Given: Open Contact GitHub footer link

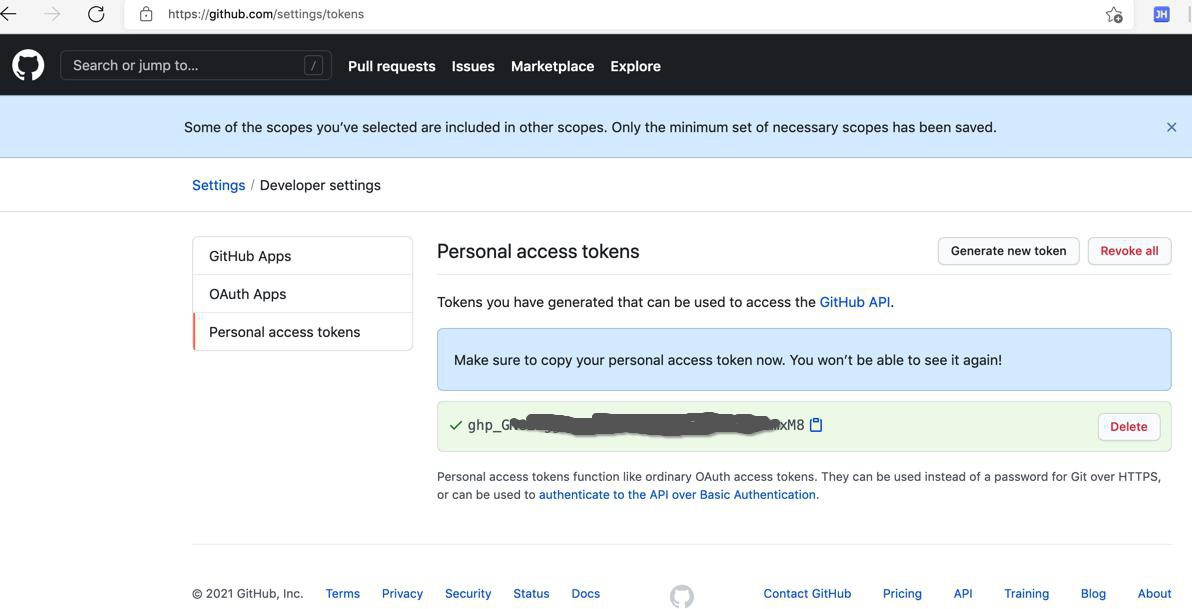Looking at the screenshot, I should coord(807,594).
